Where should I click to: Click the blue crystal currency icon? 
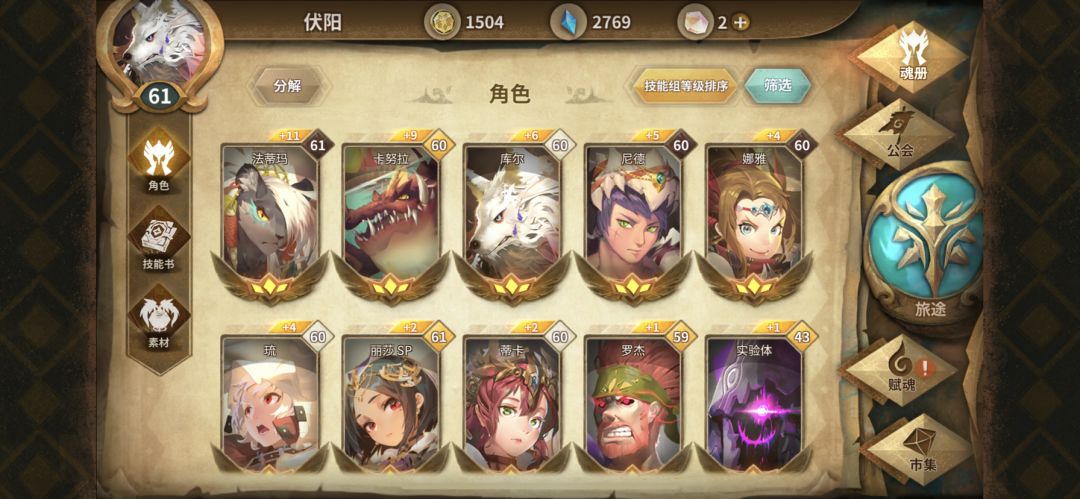(x=568, y=22)
